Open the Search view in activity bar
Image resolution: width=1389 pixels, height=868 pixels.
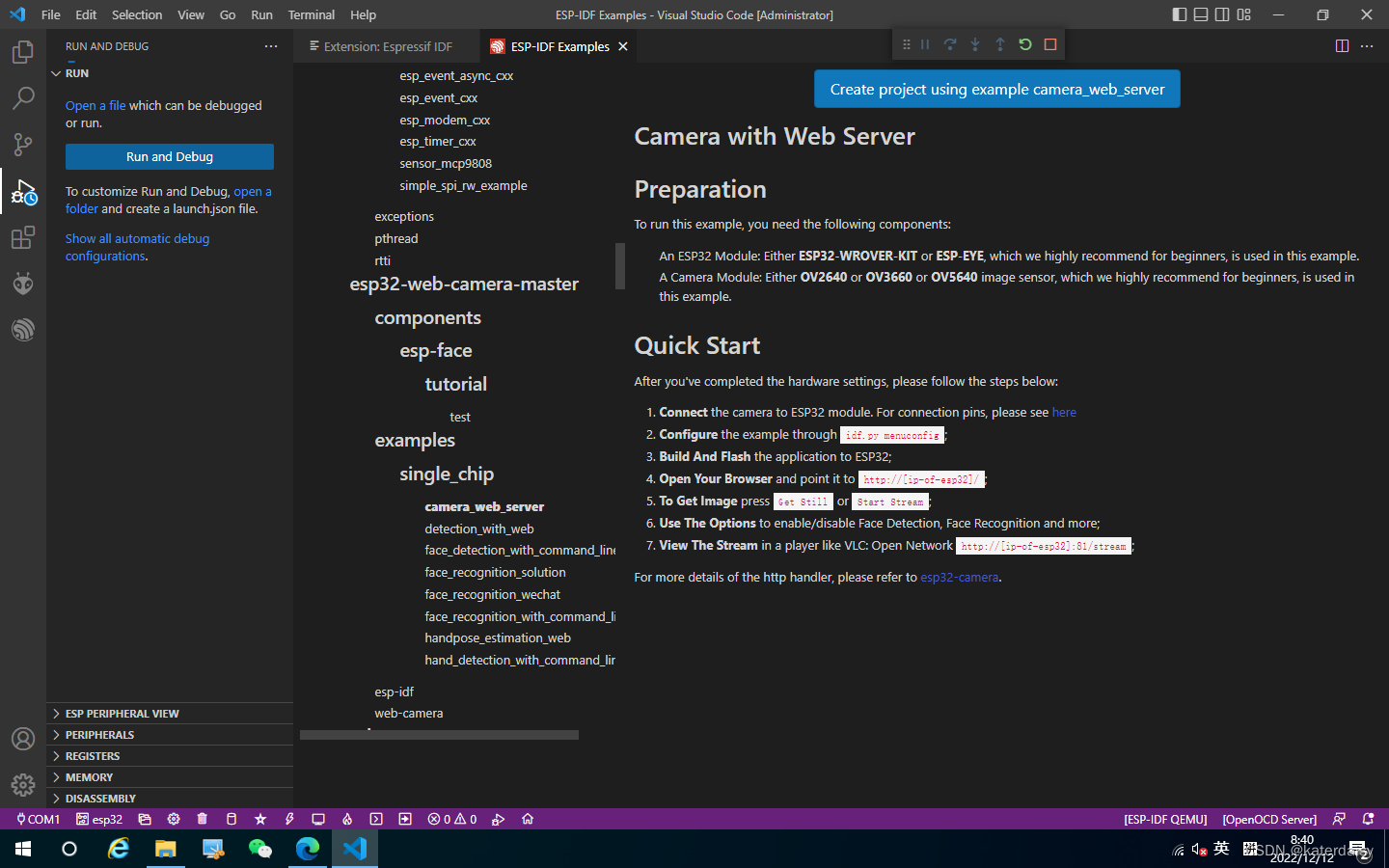point(23,97)
